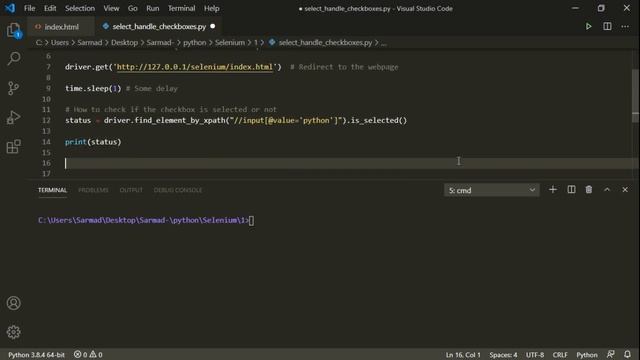Open the Explorer view in activity bar
This screenshot has width=640, height=360.
[x=13, y=30]
